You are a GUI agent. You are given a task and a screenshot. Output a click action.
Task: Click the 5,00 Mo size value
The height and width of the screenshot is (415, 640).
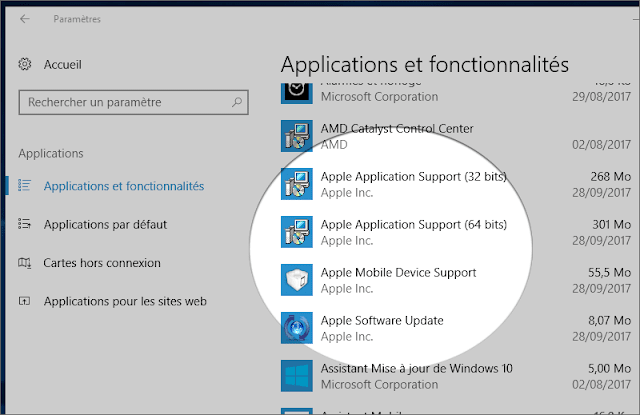coord(609,368)
